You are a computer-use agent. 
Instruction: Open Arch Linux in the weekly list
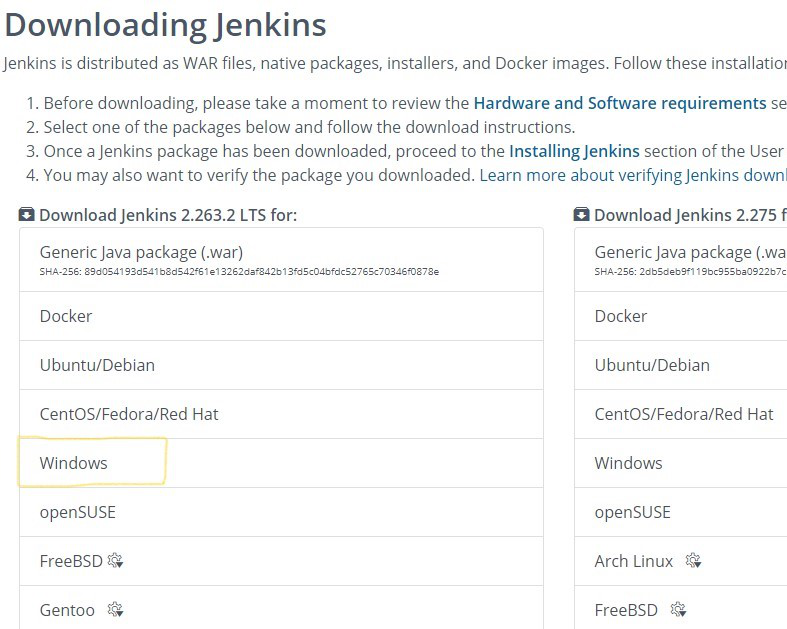[681, 561]
